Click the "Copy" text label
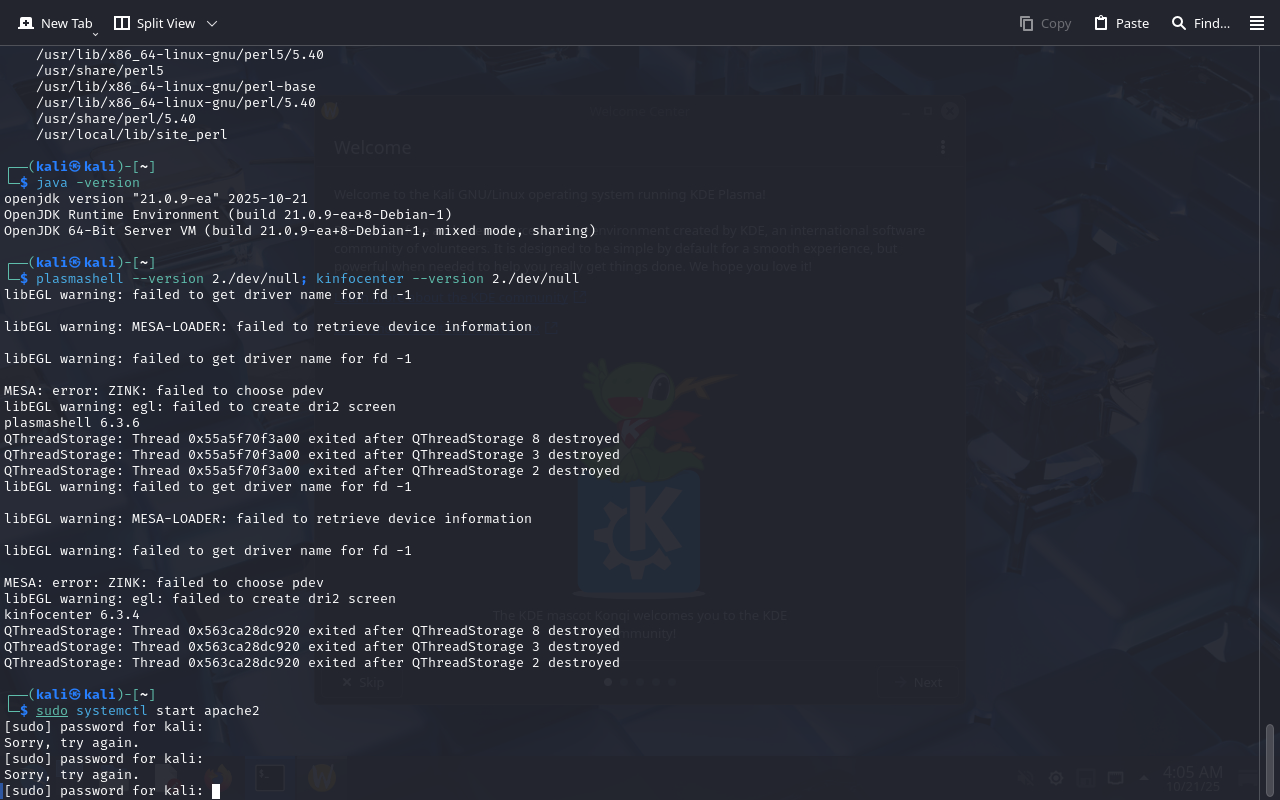This screenshot has width=1280, height=800. click(1056, 23)
